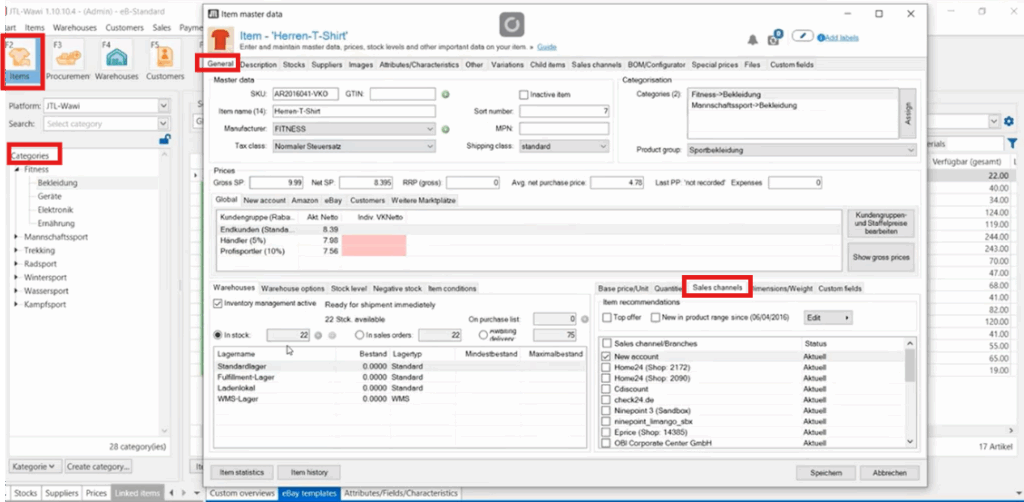Screen dimensions: 1024x502
Task: Open the Edit dropdown button
Action: click(x=828, y=317)
